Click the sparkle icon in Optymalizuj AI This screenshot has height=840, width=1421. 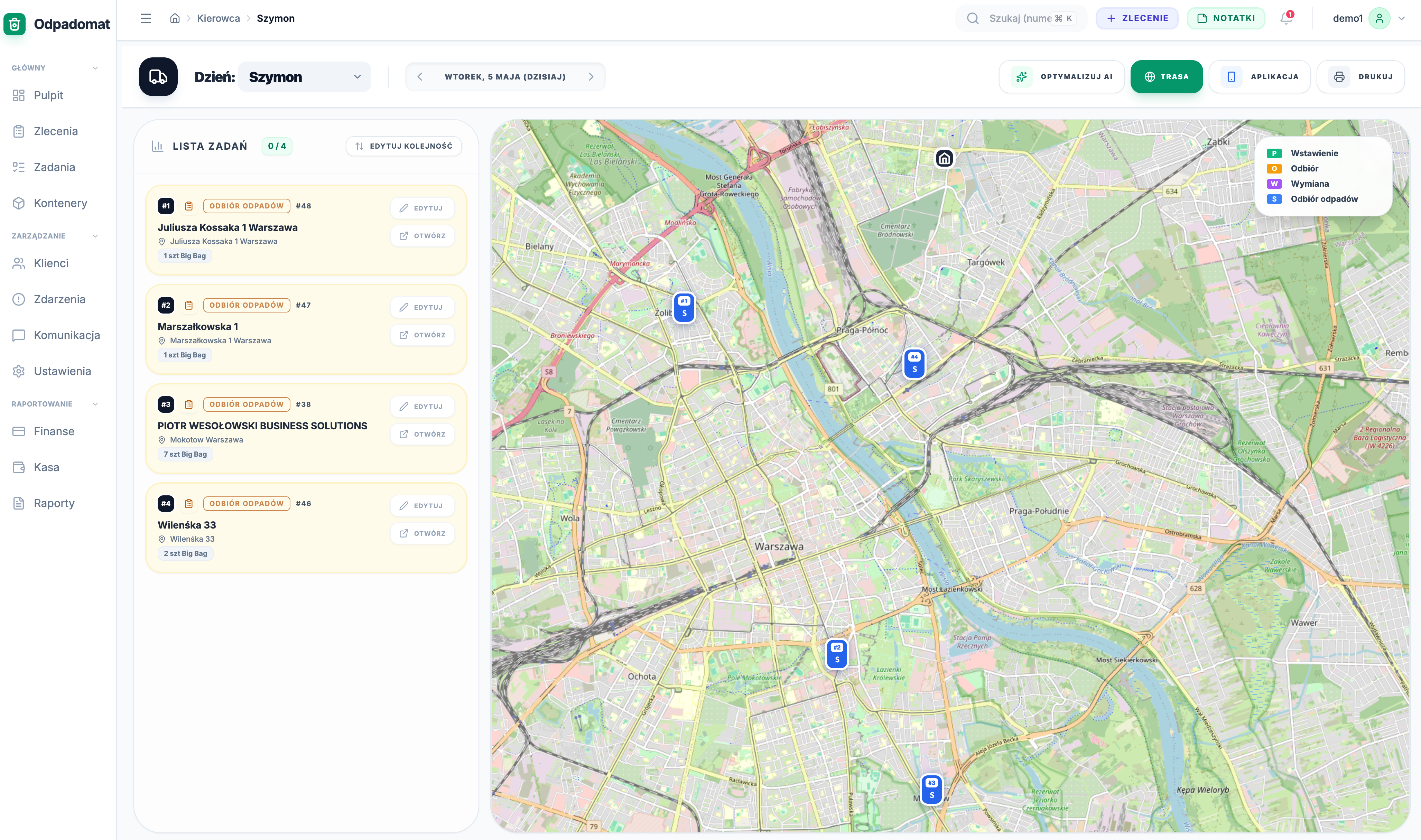[x=1021, y=76]
